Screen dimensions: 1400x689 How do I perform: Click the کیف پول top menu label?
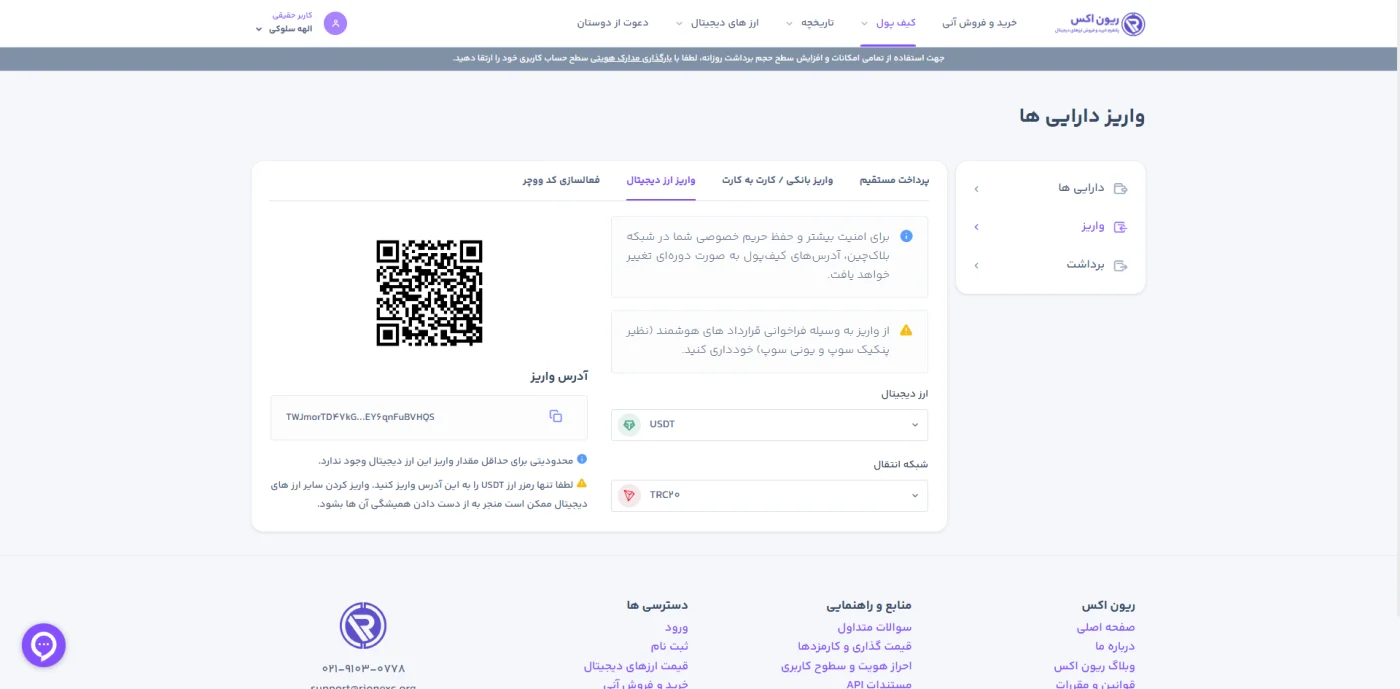pos(896,23)
